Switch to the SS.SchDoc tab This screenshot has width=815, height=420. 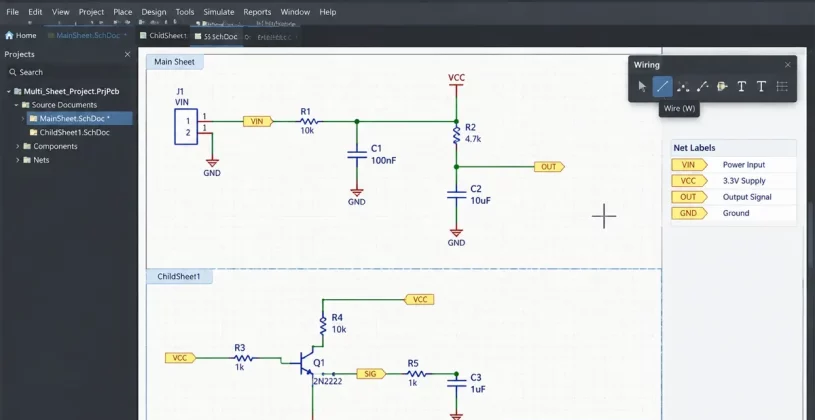(x=216, y=36)
